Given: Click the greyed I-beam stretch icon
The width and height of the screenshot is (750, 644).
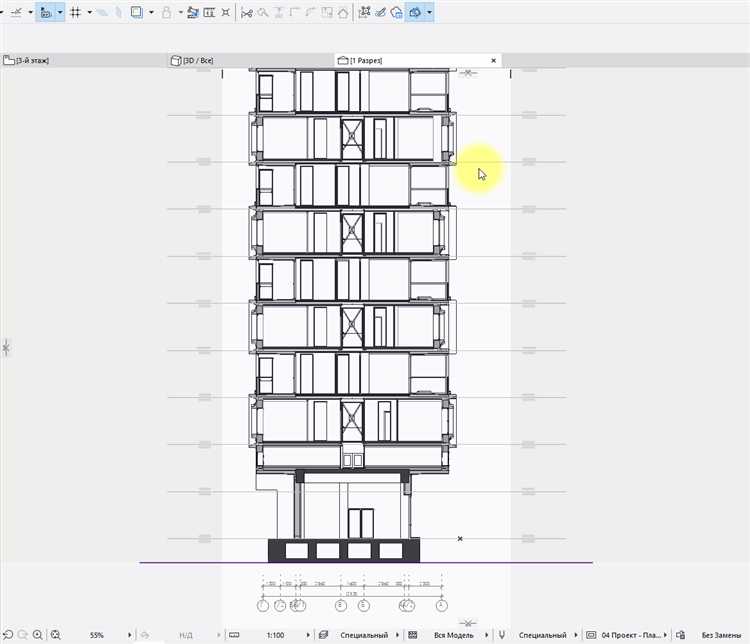Looking at the screenshot, I should coord(279,12).
